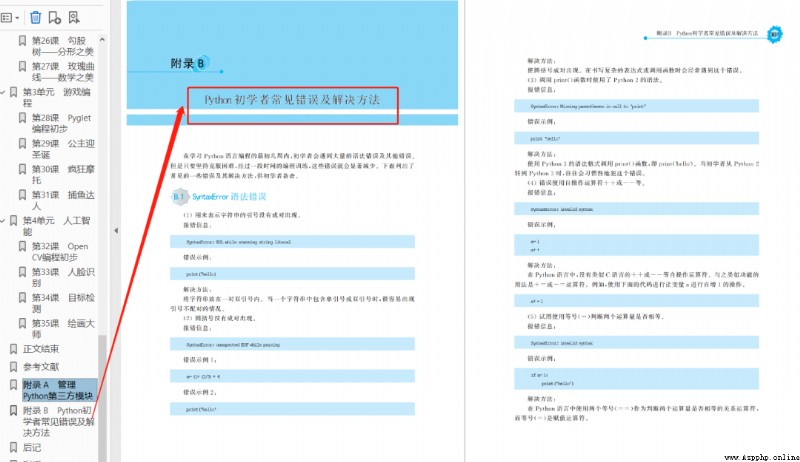Image resolution: width=800 pixels, height=462 pixels.
Task: Click bookmark icon beside 第33课
Action: (x=22, y=272)
